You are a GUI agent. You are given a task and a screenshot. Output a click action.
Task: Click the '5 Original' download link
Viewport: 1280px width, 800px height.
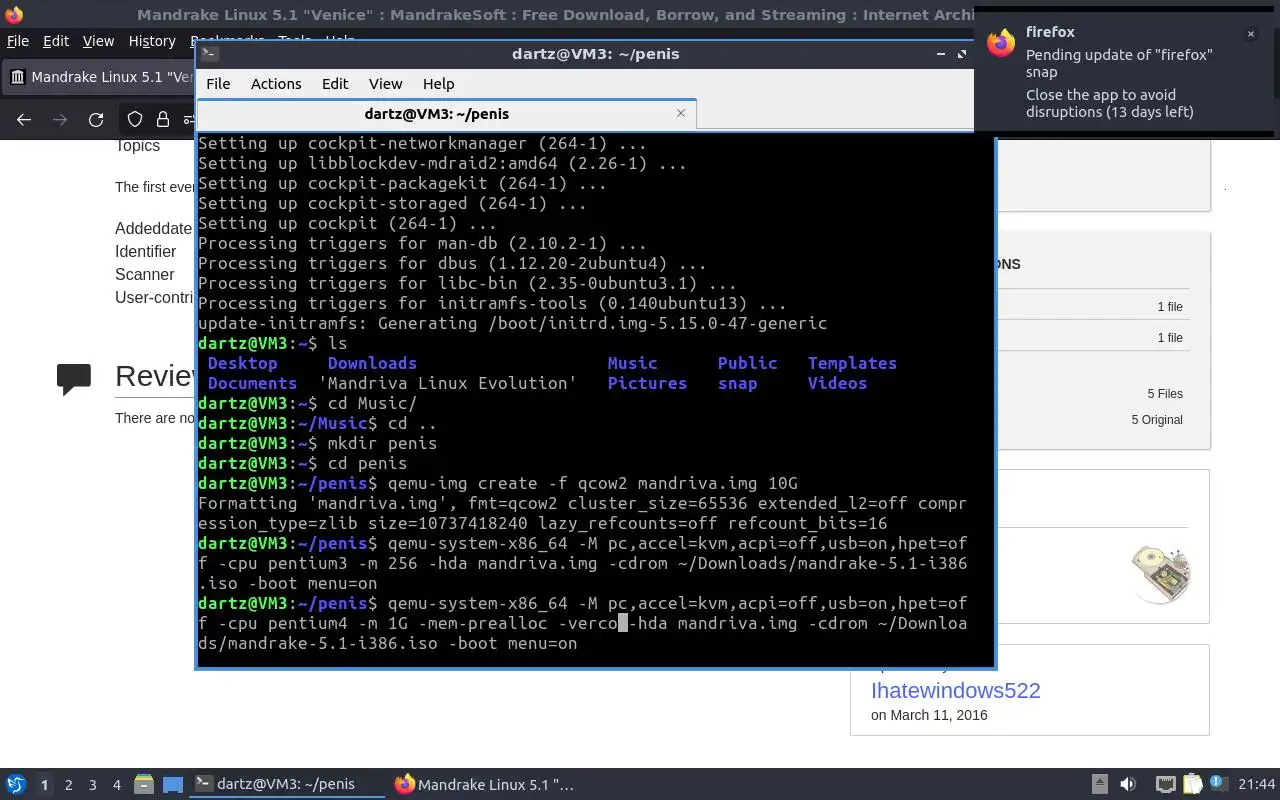(1157, 420)
